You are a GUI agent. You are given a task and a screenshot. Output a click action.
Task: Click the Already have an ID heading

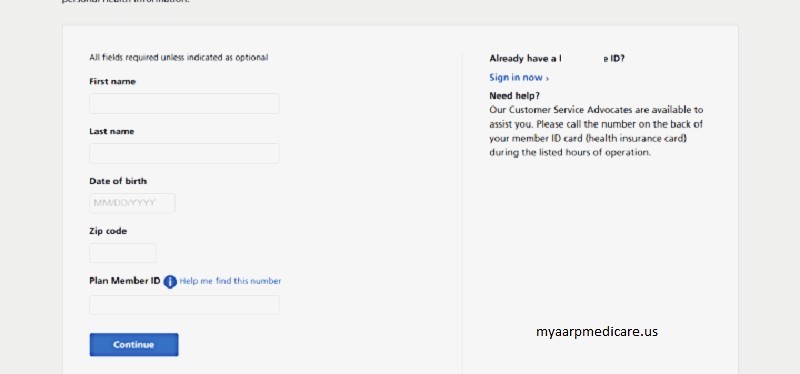click(557, 59)
